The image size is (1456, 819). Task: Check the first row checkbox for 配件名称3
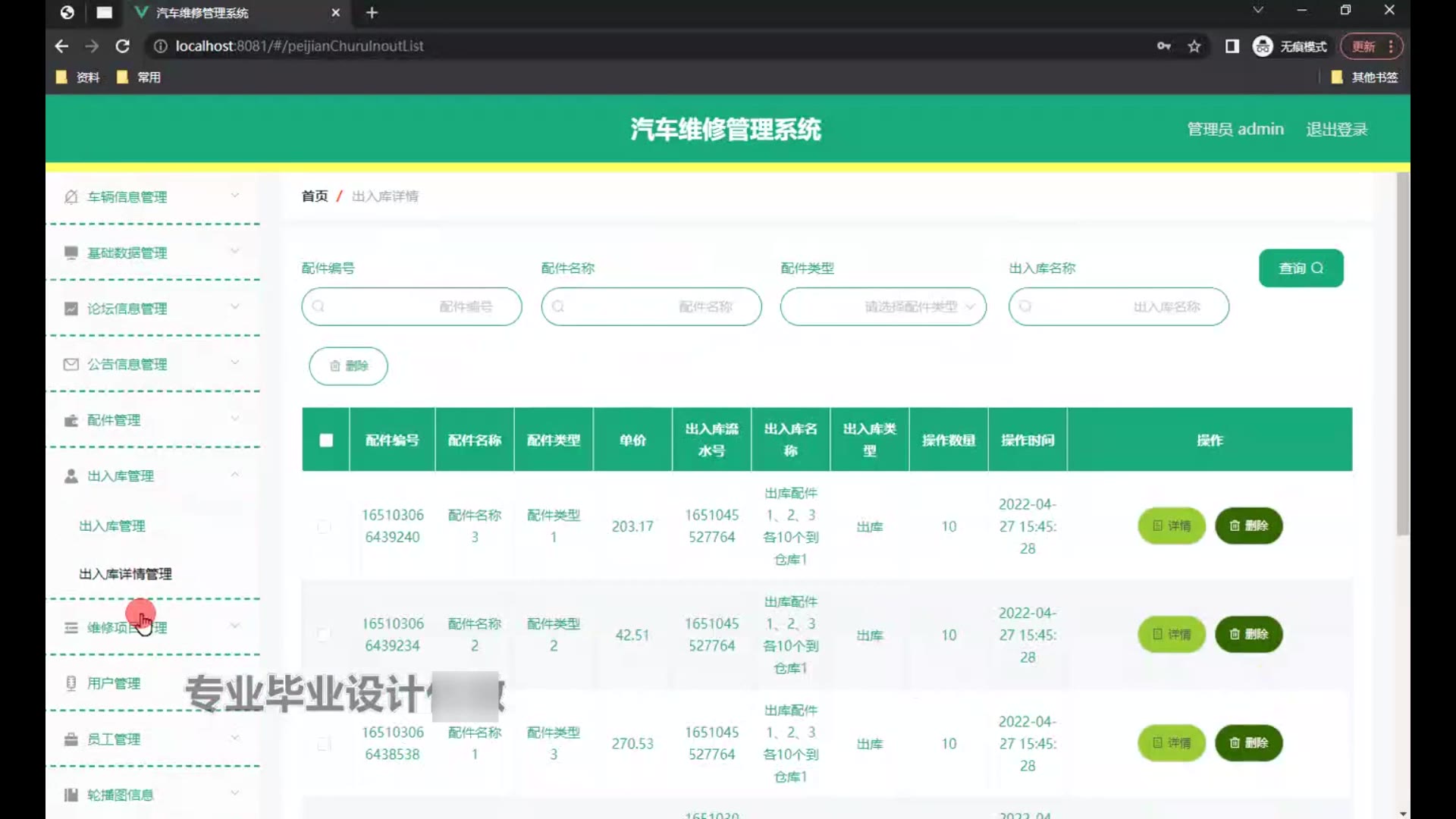coord(324,526)
